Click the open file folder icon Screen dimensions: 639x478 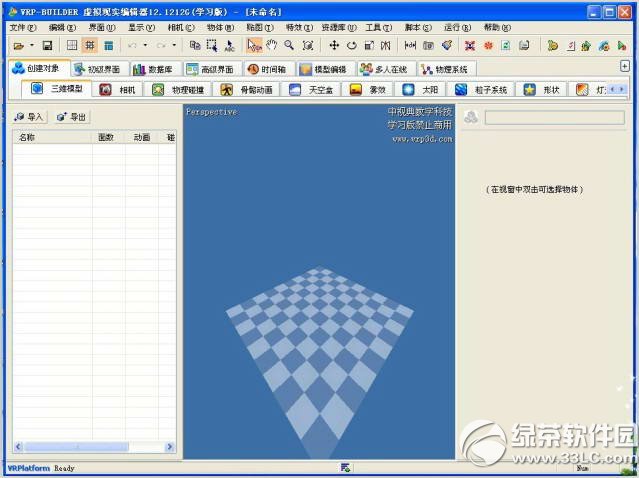pyautogui.click(x=18, y=46)
